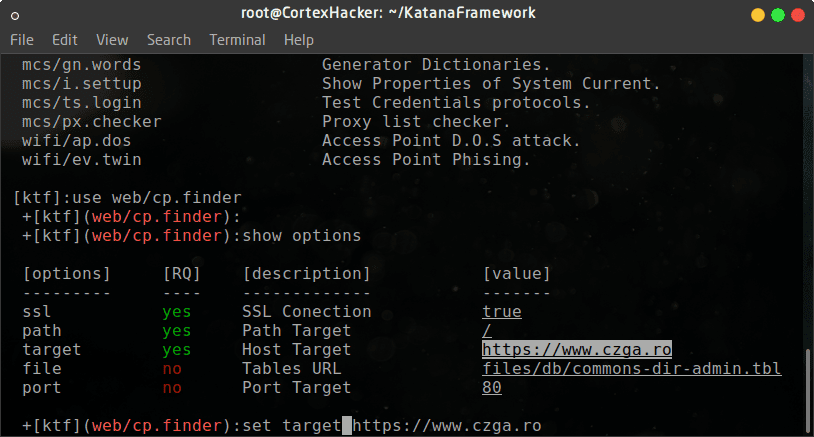Click the highlighted https://www.czga.ro target value
Screen dimensions: 814x437
click(x=577, y=349)
